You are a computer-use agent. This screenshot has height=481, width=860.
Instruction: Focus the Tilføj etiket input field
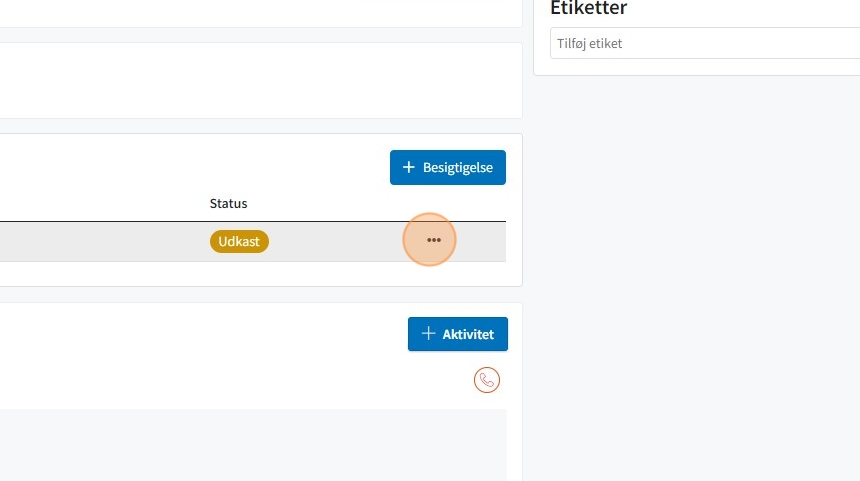tap(705, 43)
